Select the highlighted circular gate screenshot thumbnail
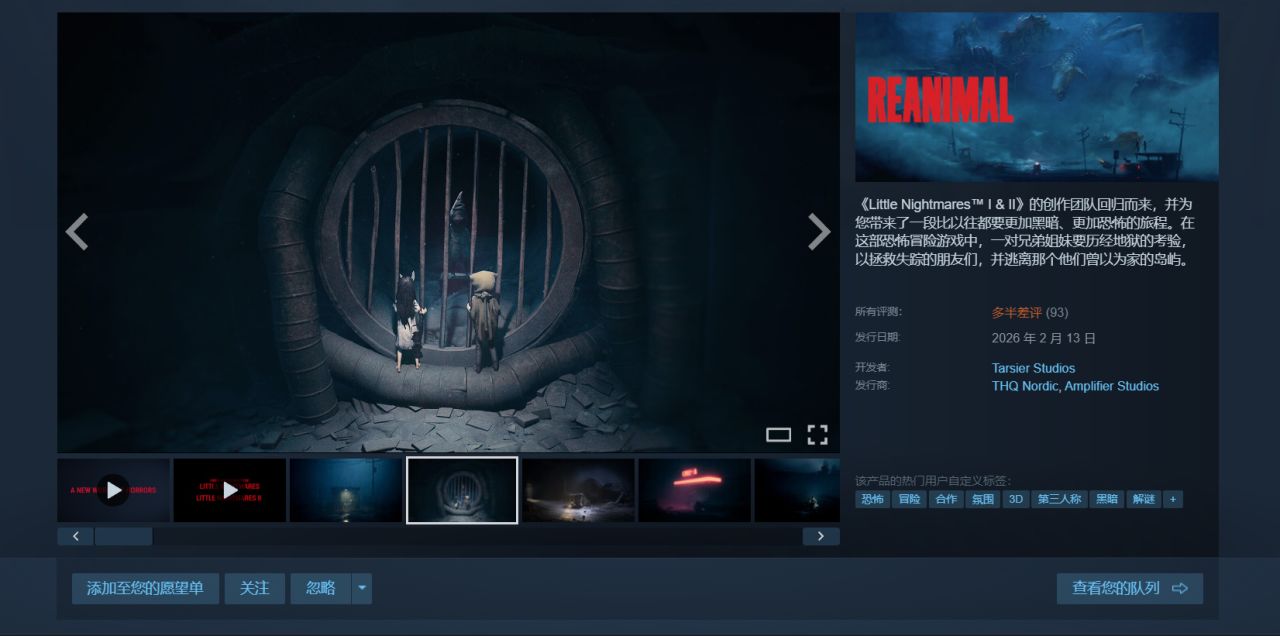Viewport: 1280px width, 636px height. (x=462, y=490)
